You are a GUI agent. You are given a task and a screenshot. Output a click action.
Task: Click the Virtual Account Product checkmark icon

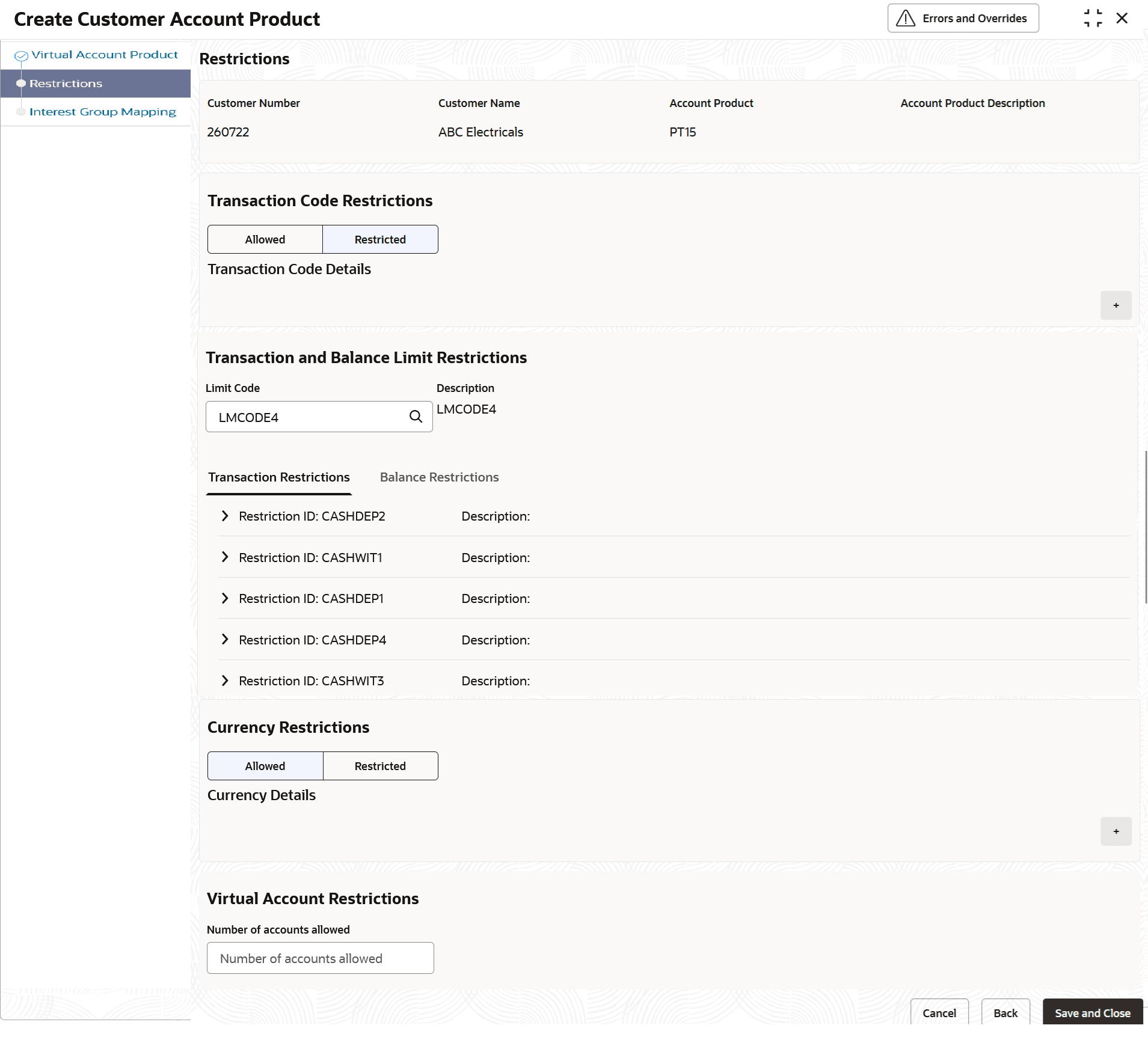21,56
